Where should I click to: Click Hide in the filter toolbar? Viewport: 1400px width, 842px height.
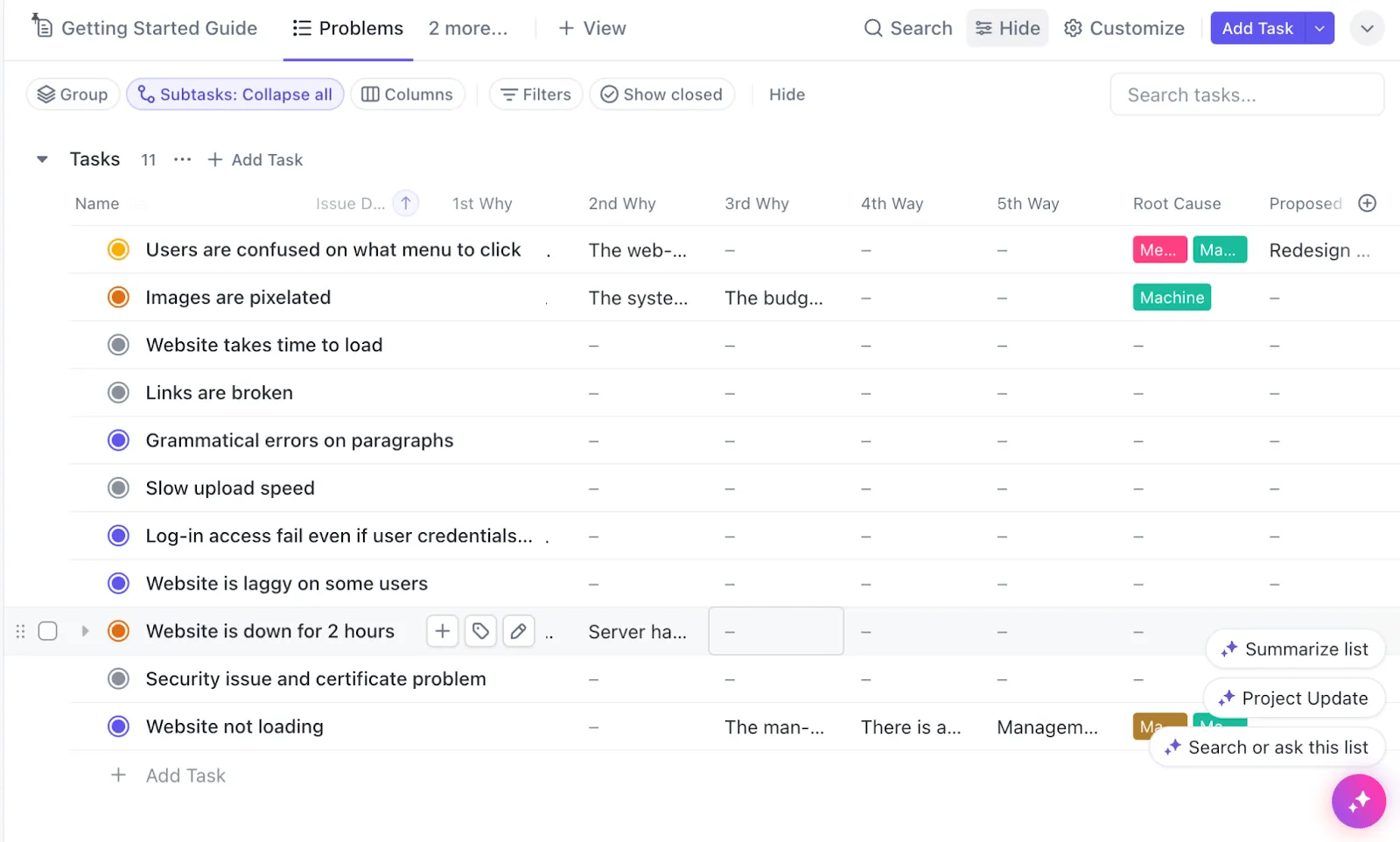click(787, 95)
